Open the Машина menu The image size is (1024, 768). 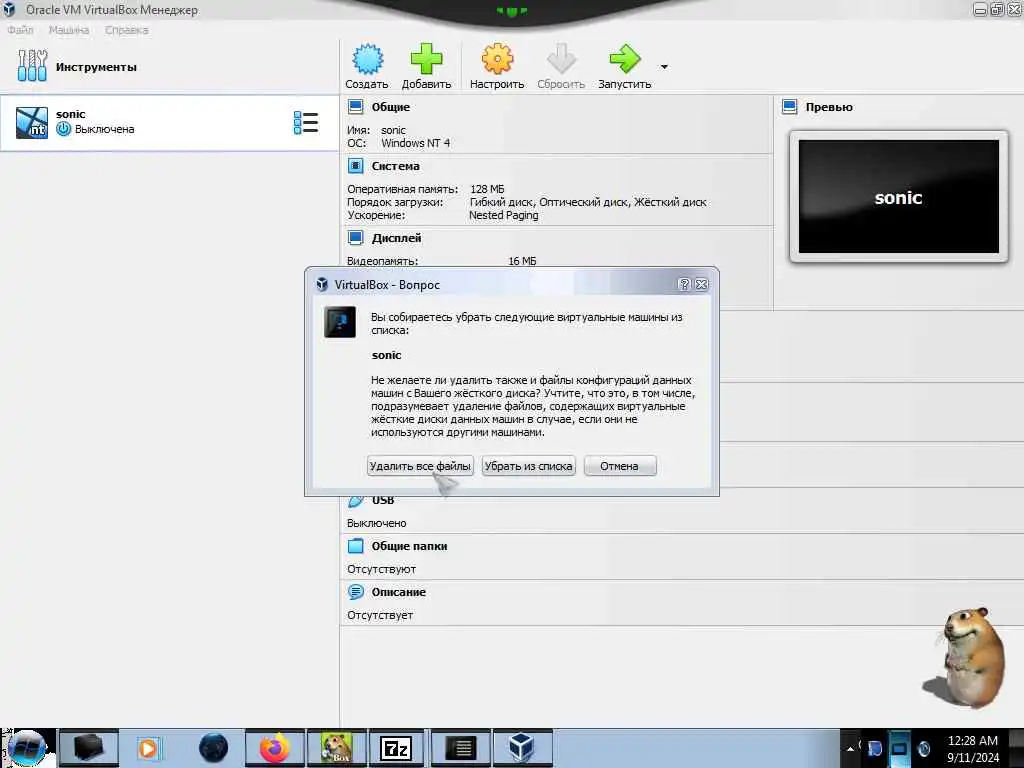(x=69, y=30)
